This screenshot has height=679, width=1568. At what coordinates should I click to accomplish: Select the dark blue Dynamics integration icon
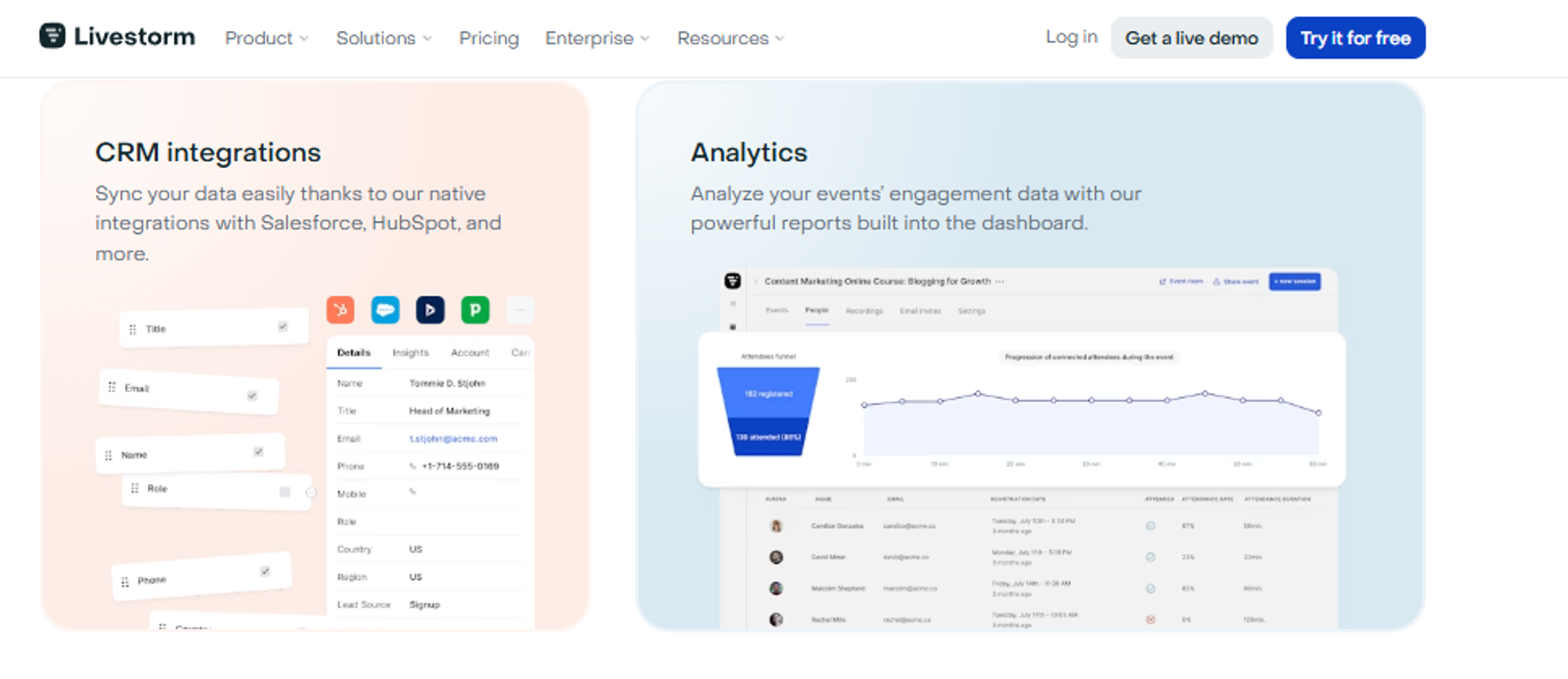(x=430, y=310)
